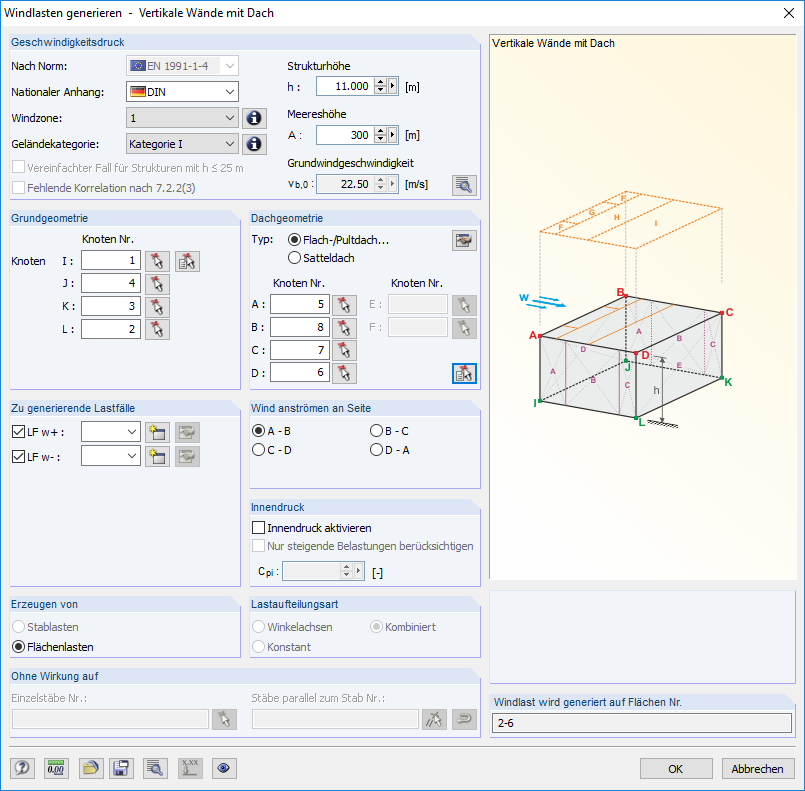Click roof node A number field

pyautogui.click(x=300, y=304)
